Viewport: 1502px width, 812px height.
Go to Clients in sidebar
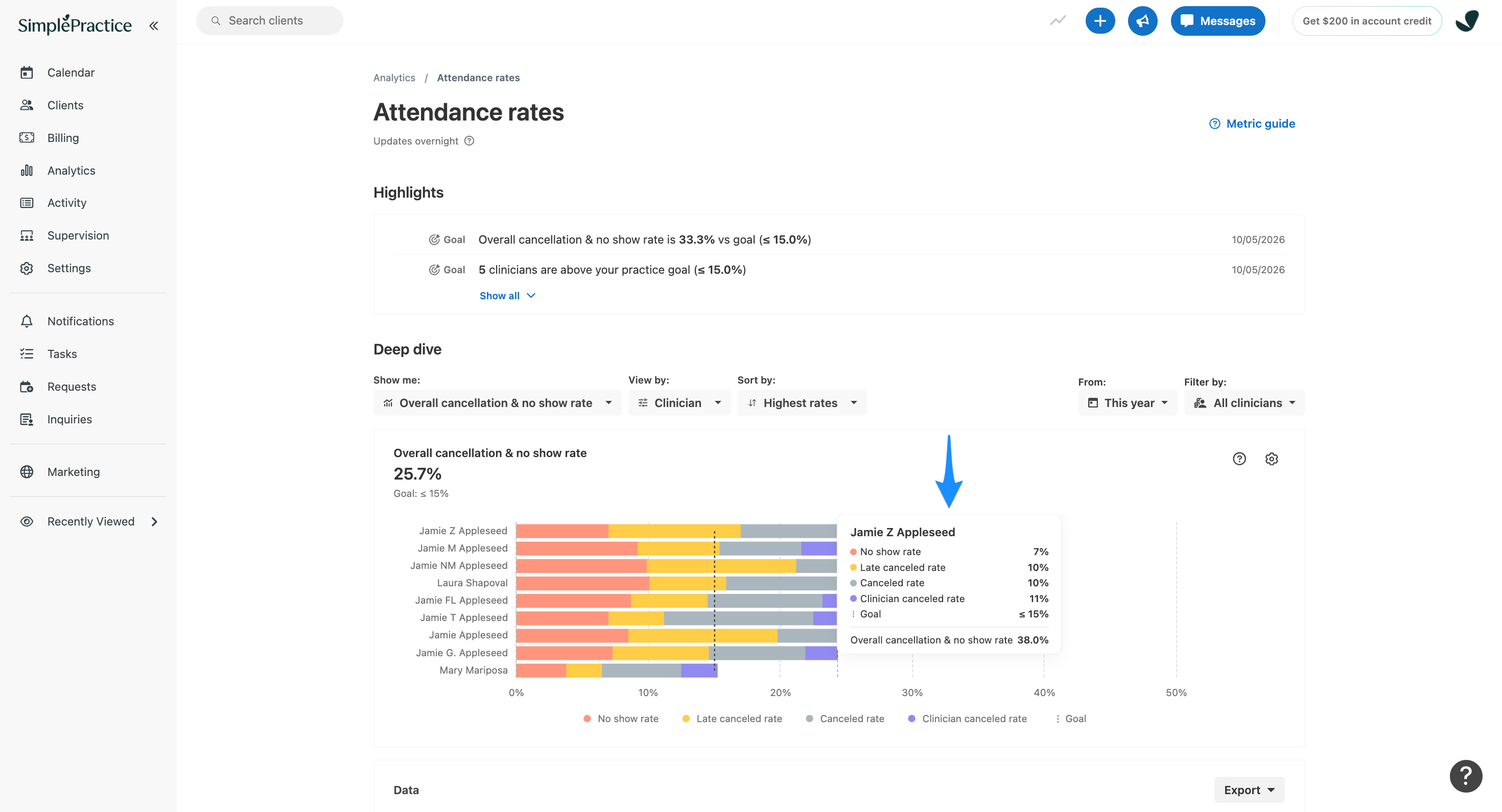[x=65, y=105]
